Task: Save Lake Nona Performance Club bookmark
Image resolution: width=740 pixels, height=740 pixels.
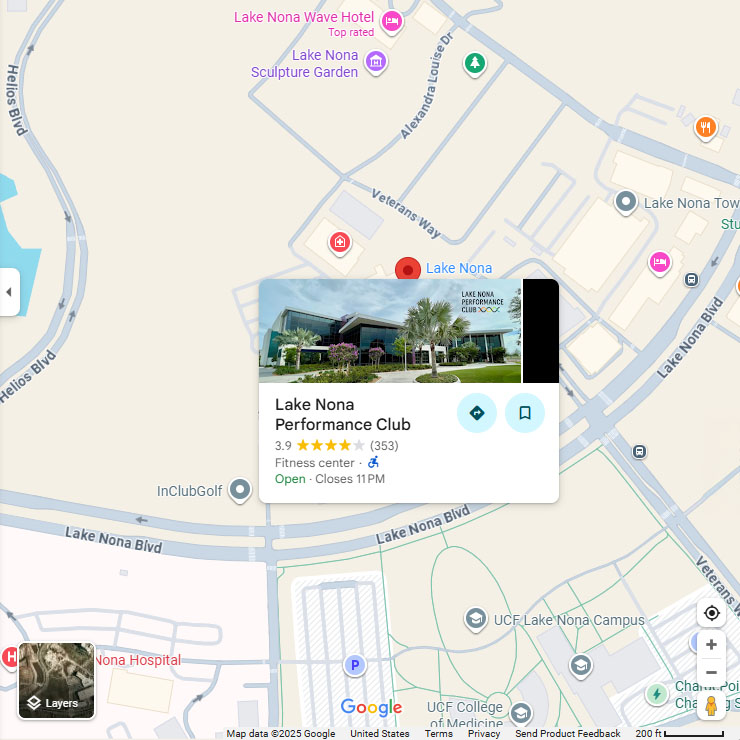Action: click(525, 413)
